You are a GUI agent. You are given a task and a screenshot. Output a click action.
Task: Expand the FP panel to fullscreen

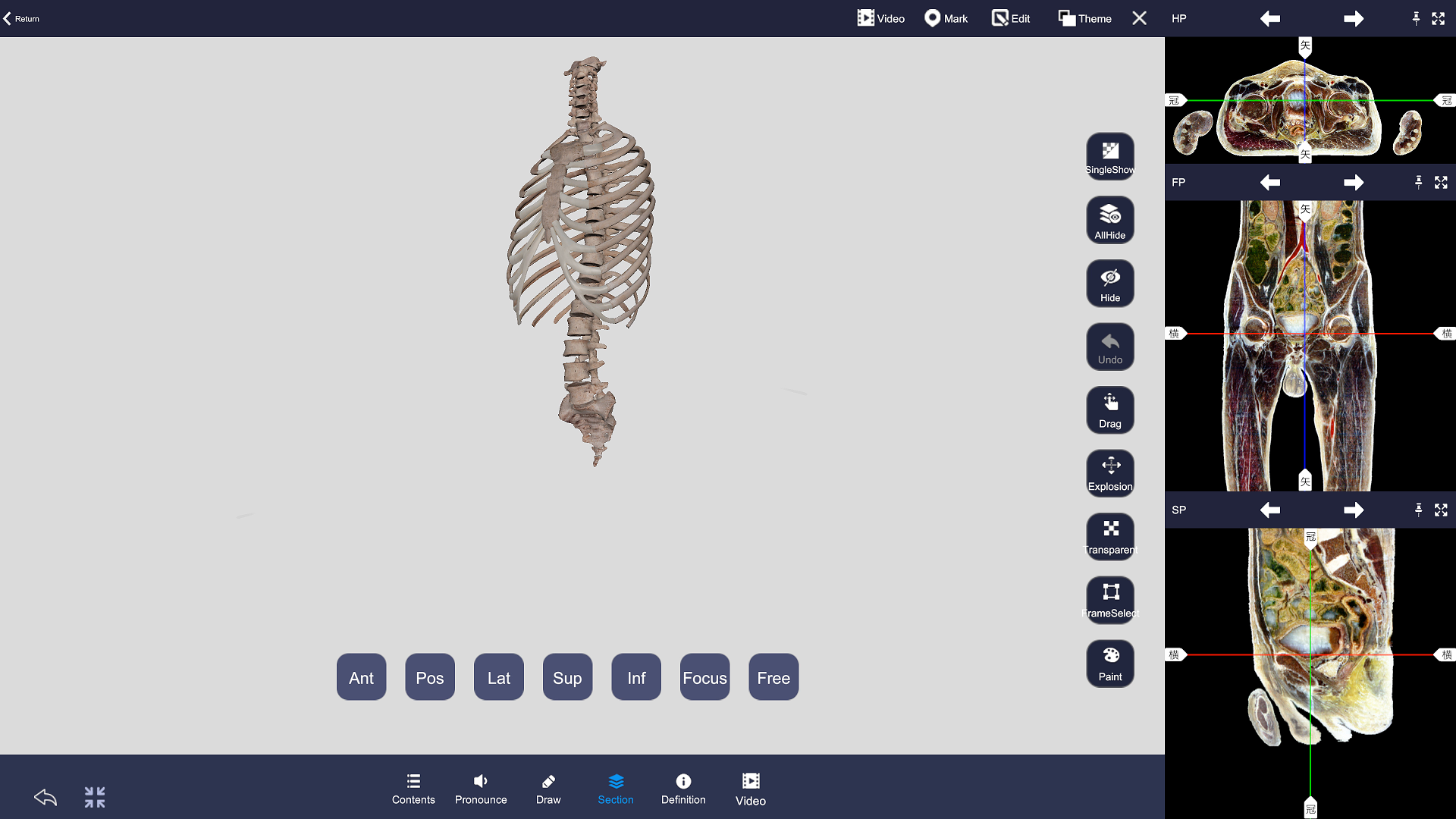tap(1441, 182)
